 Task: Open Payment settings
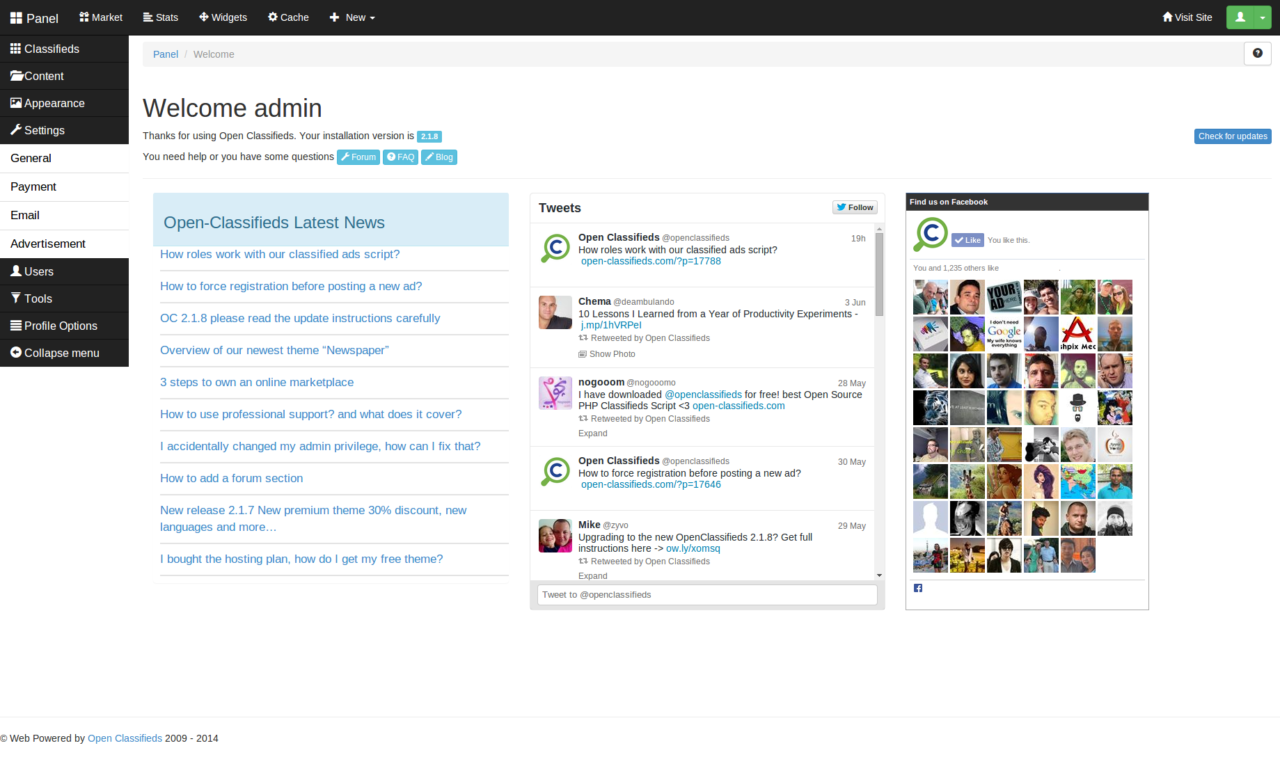coord(64,187)
